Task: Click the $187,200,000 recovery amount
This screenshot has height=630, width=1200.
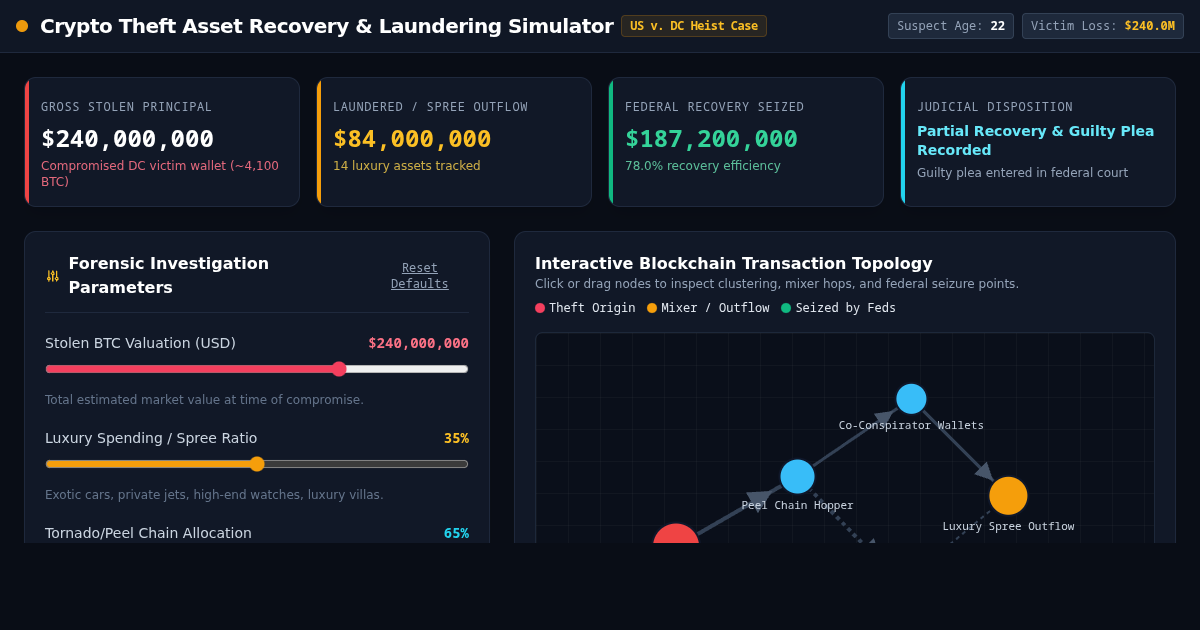Action: pyautogui.click(x=711, y=139)
